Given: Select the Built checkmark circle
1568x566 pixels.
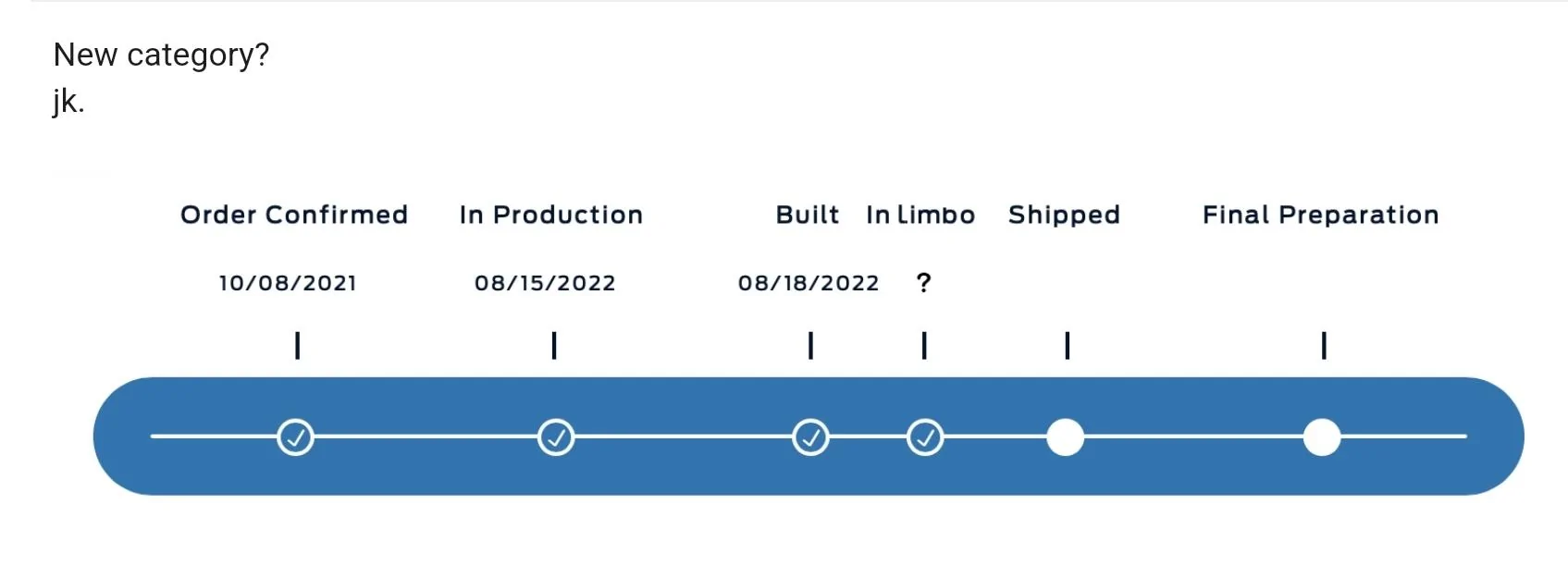Looking at the screenshot, I should point(811,437).
